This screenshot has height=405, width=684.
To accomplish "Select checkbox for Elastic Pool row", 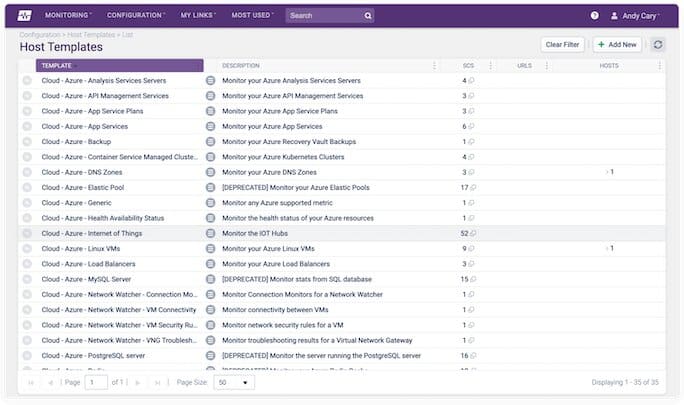I will [x=27, y=187].
